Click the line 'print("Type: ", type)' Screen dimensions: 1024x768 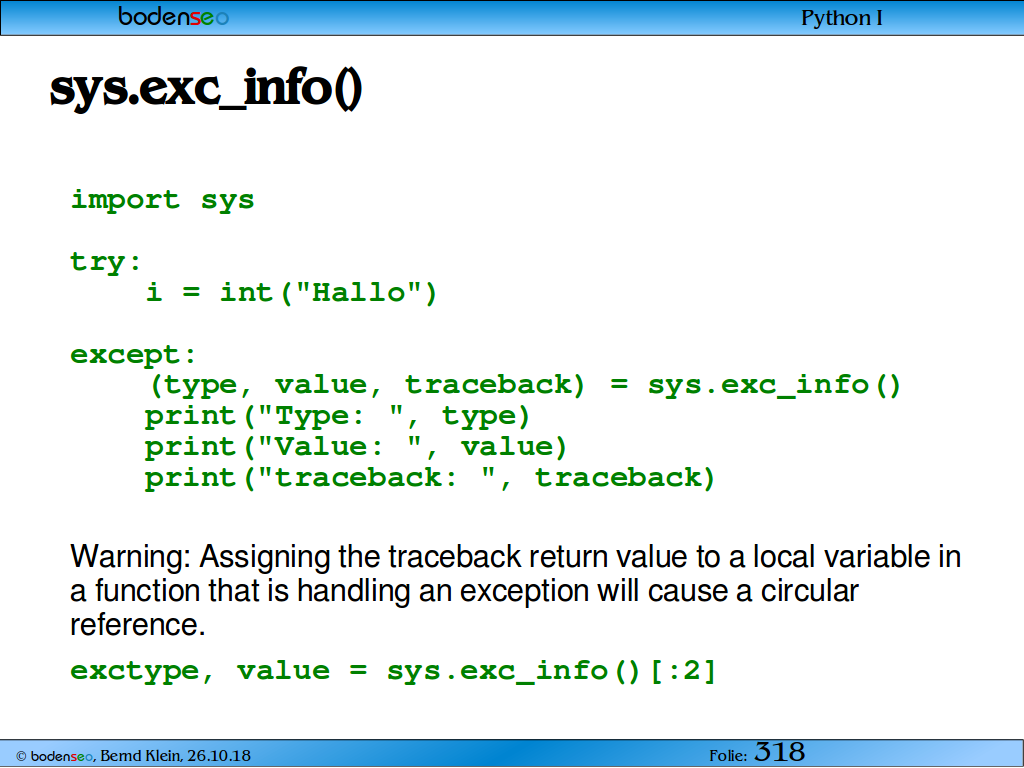coord(338,416)
